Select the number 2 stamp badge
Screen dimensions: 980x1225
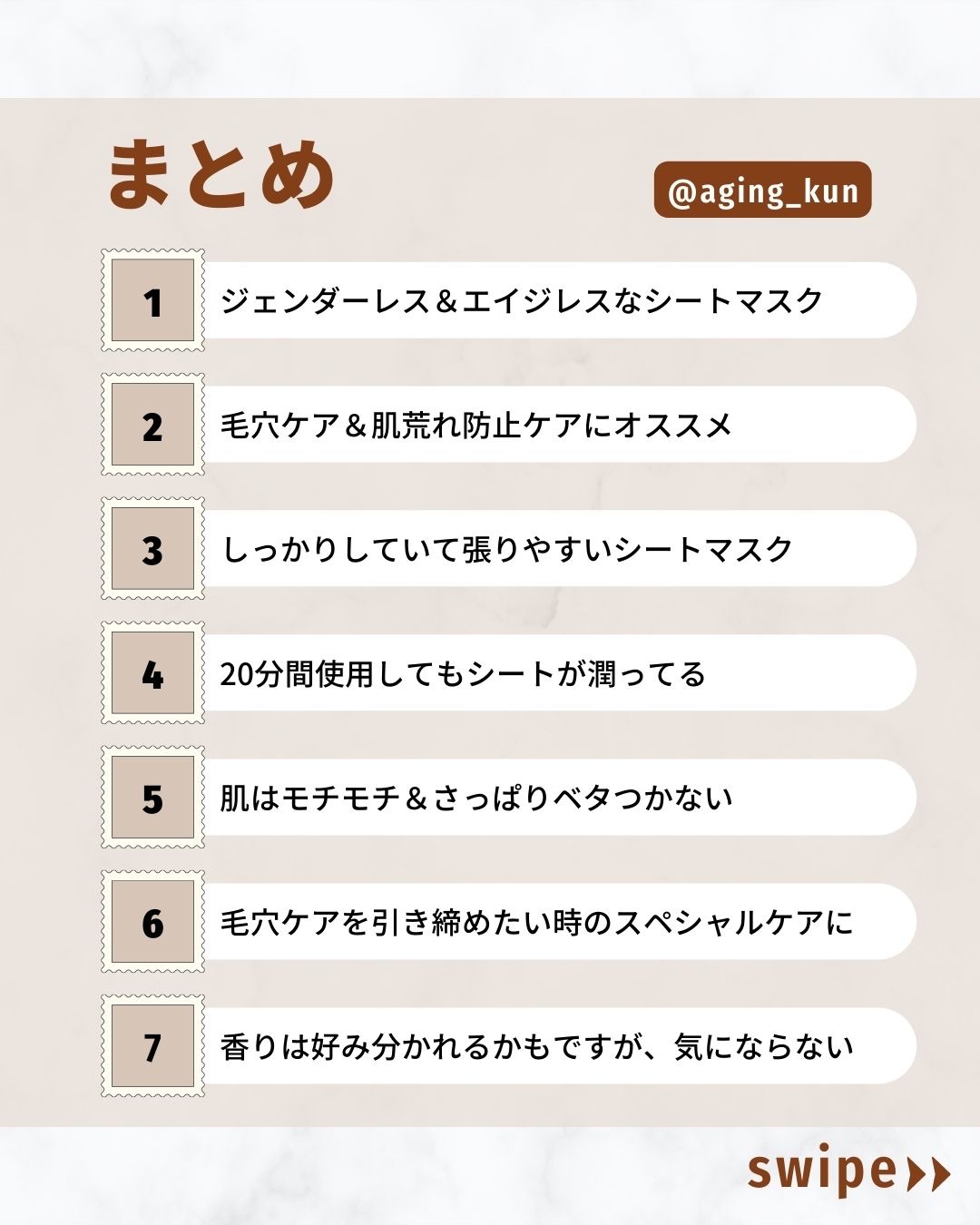152,425
